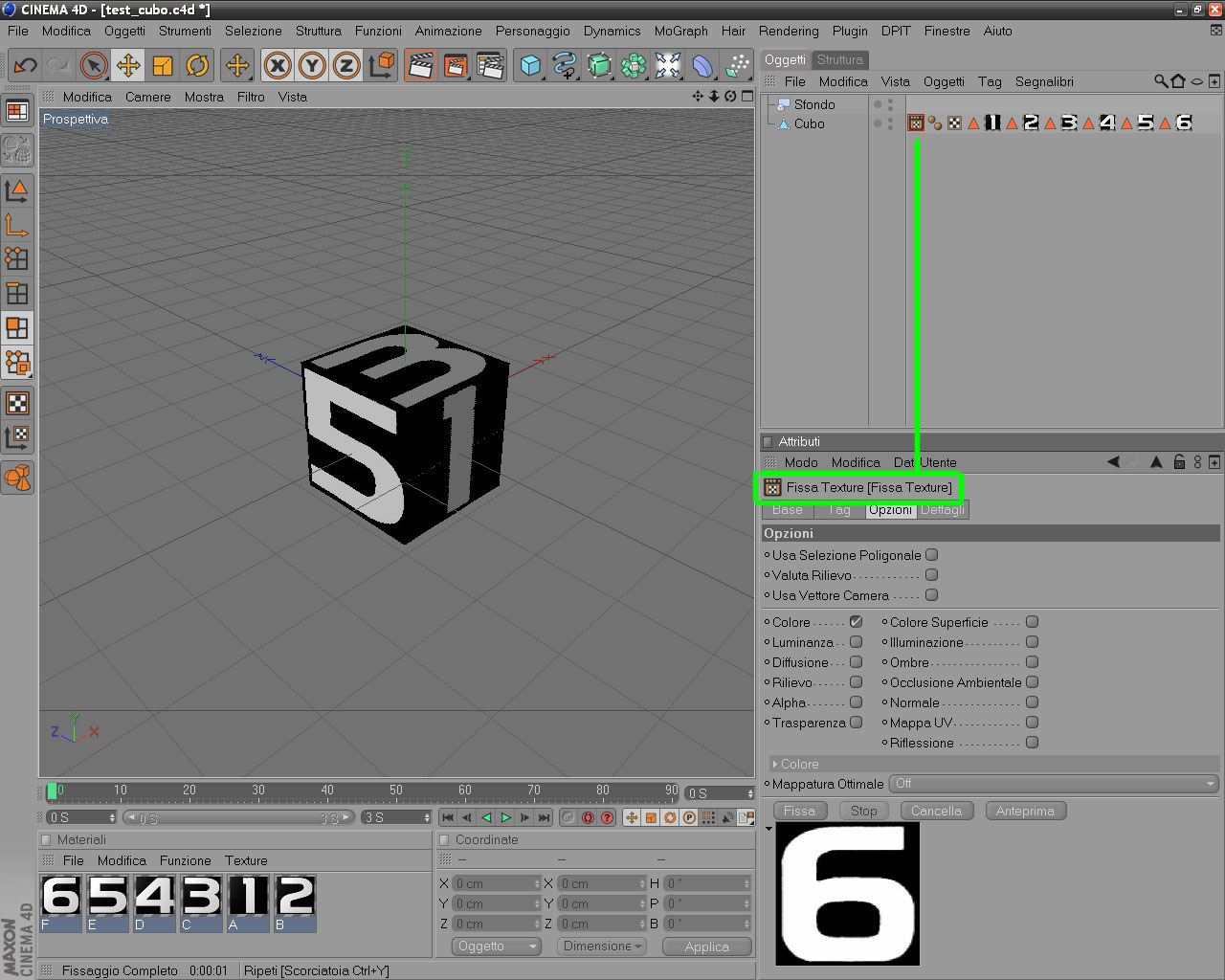Play animation forward
Image resolution: width=1225 pixels, height=980 pixels.
tap(505, 817)
